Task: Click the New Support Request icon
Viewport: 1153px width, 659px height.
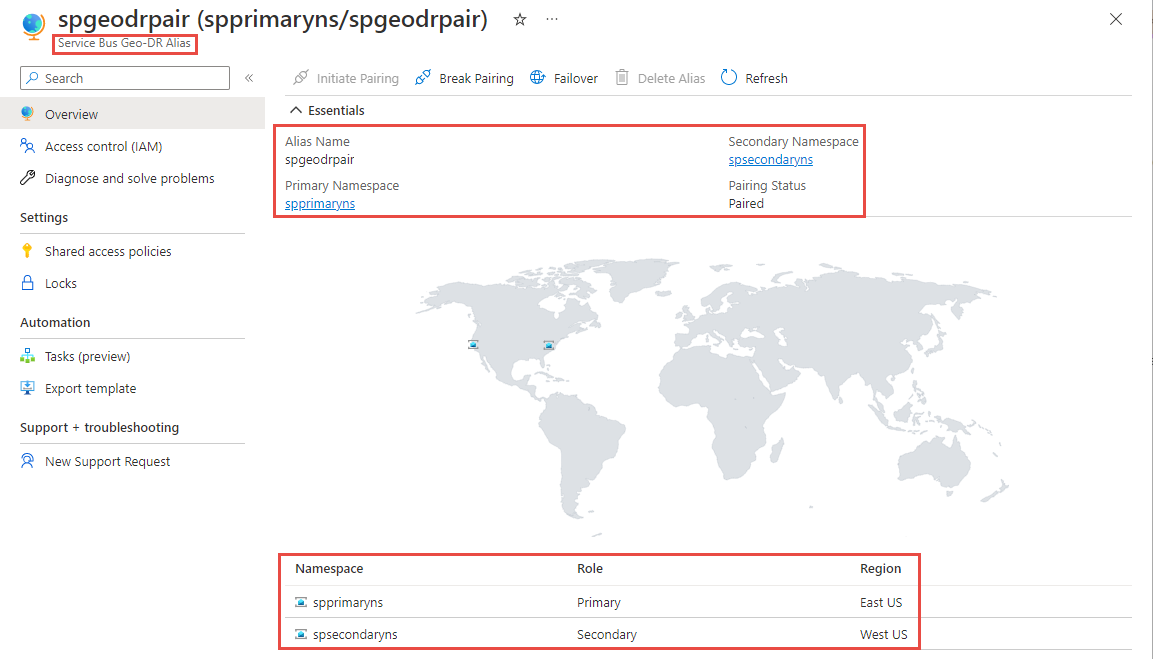Action: pos(28,461)
